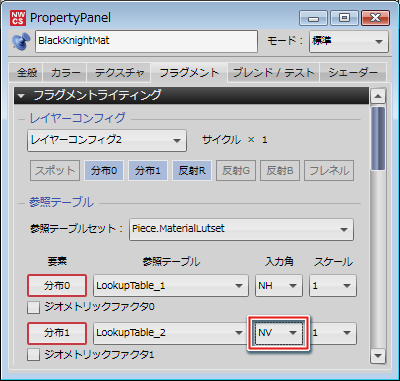400x381 pixels.
Task: Toggle the スポット layer button
Action: coord(55,171)
